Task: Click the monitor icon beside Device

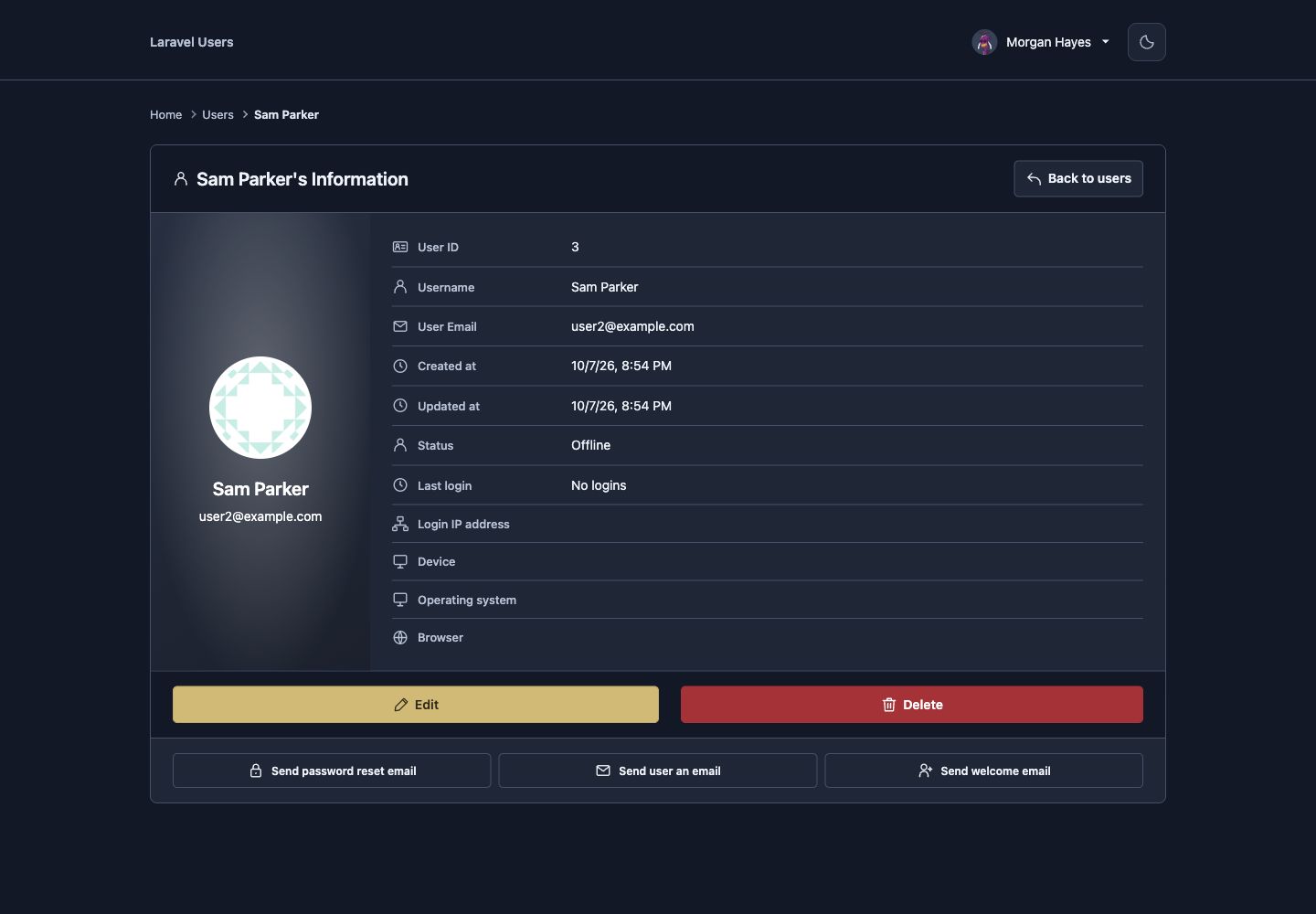Action: (400, 561)
